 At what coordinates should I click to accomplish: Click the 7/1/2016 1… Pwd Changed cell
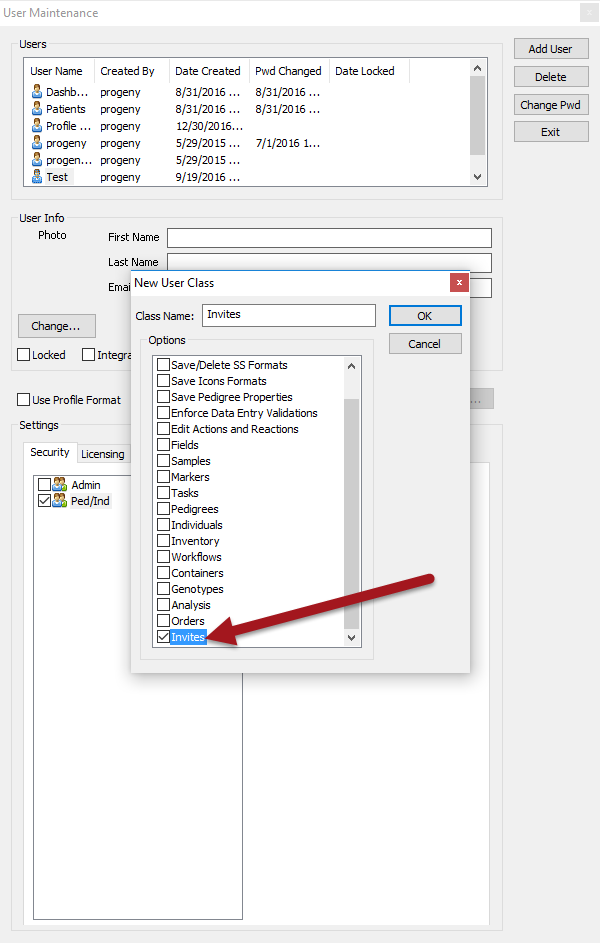coord(288,143)
